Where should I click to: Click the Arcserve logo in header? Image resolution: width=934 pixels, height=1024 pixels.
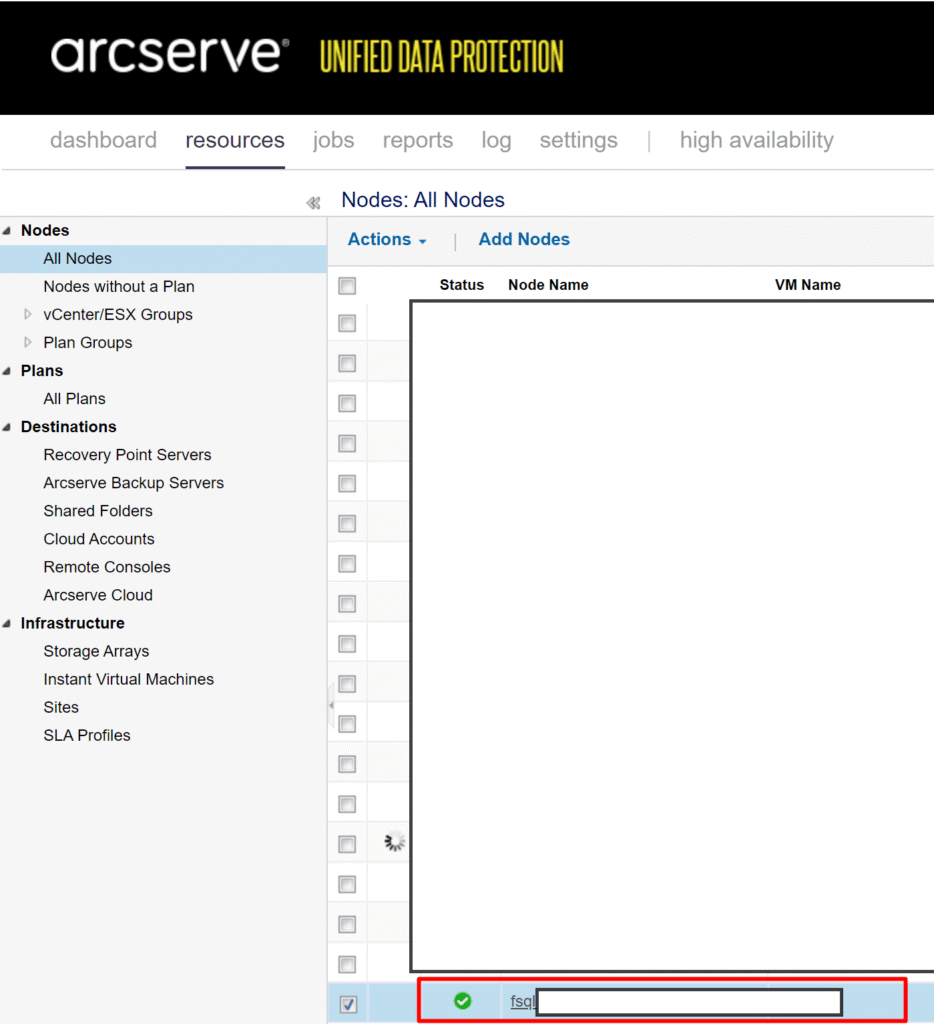point(170,56)
